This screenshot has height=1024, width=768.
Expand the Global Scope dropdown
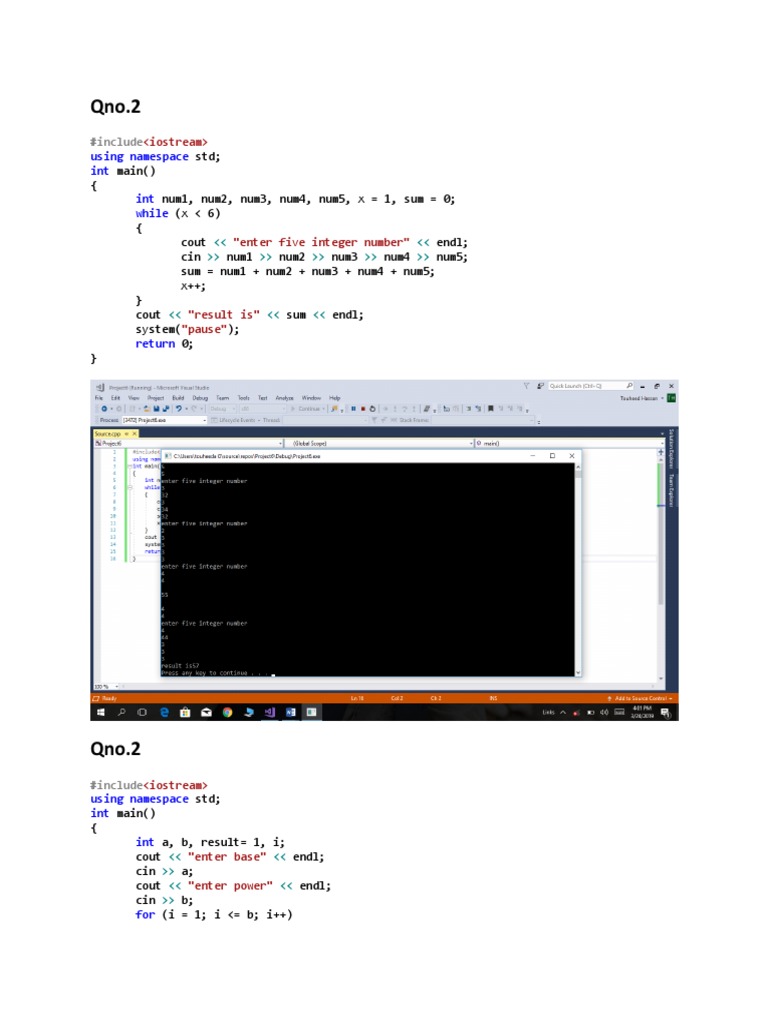[x=472, y=443]
